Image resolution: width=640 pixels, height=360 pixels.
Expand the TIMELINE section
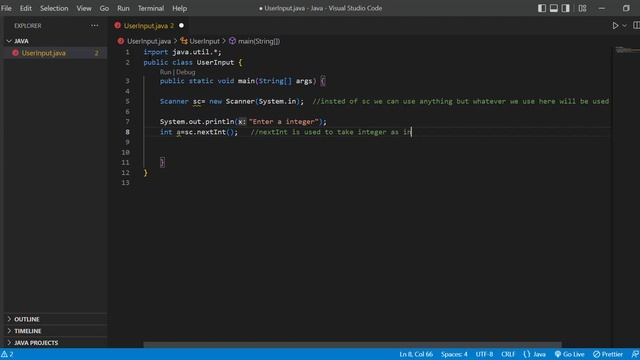55,331
